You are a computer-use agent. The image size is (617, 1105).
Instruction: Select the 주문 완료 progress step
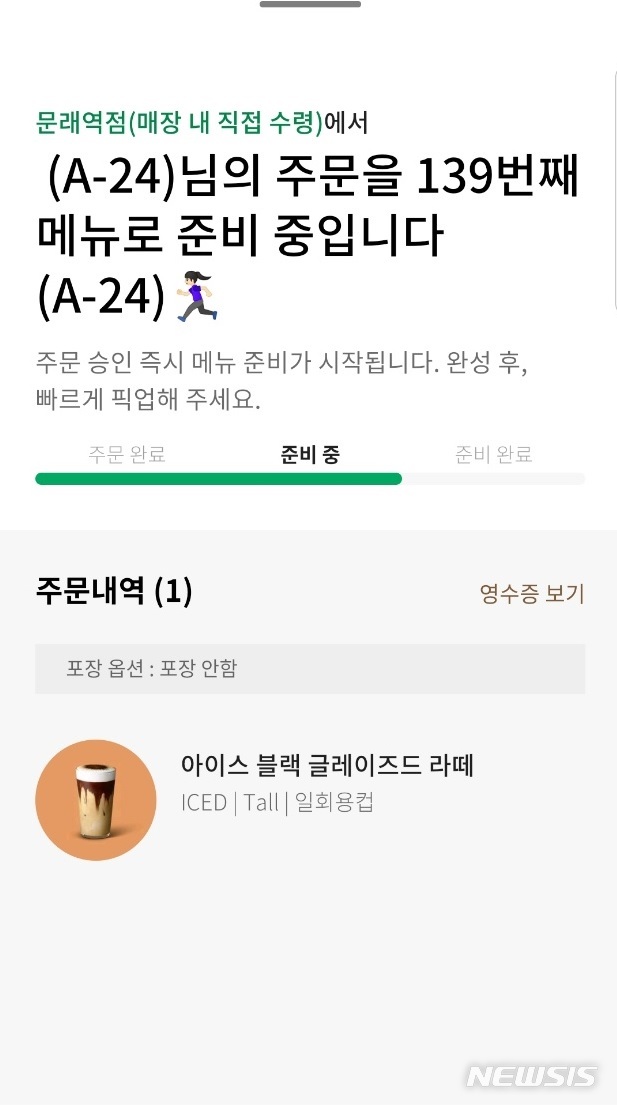(127, 454)
